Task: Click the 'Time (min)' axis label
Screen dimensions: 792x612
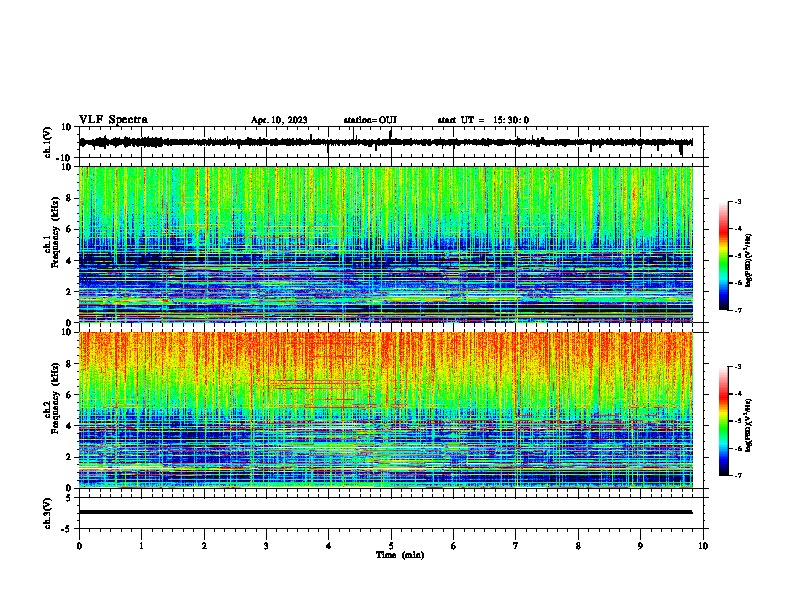Action: [400, 555]
